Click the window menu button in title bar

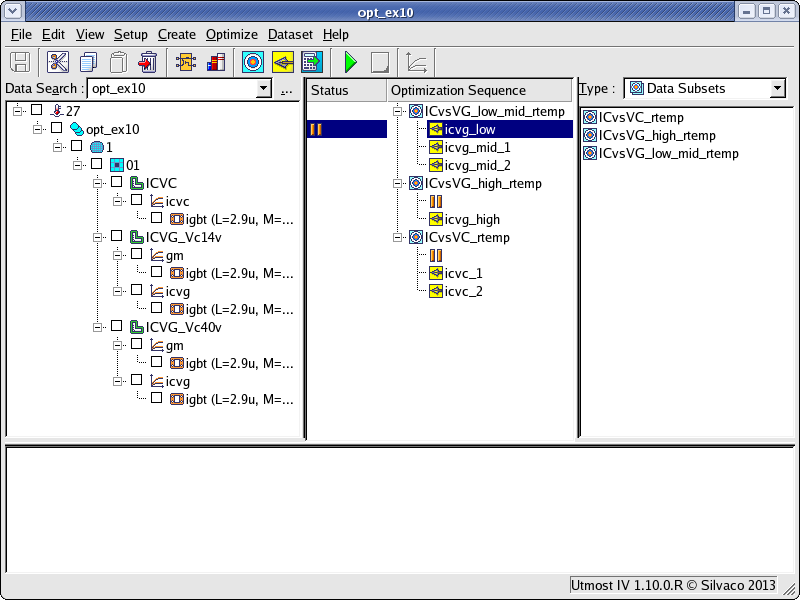point(12,10)
